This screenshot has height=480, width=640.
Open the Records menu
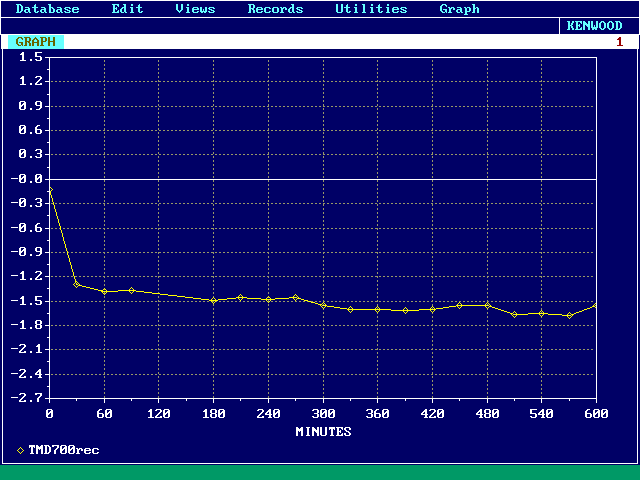pos(276,9)
